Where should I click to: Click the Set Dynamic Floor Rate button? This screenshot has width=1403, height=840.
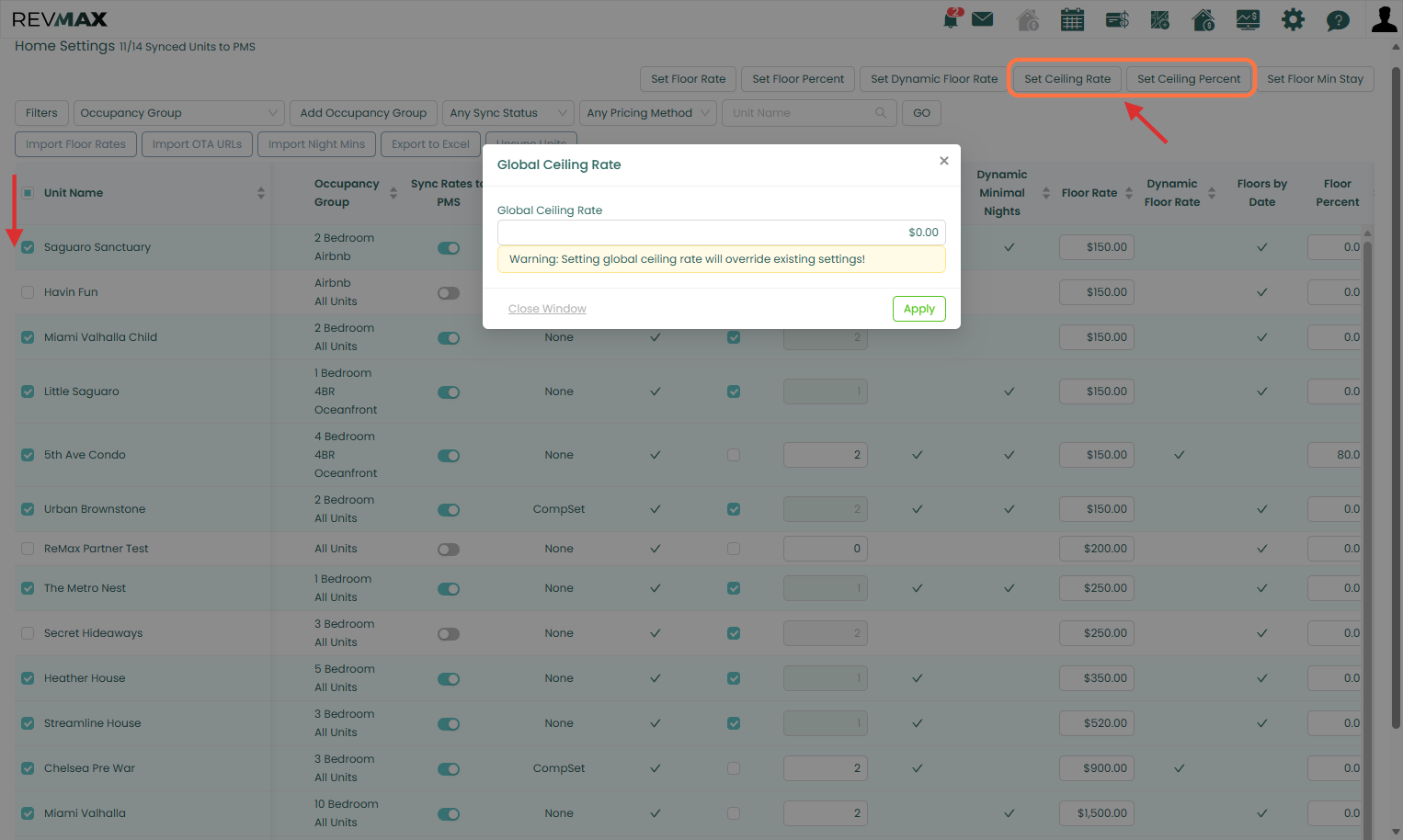coord(934,79)
